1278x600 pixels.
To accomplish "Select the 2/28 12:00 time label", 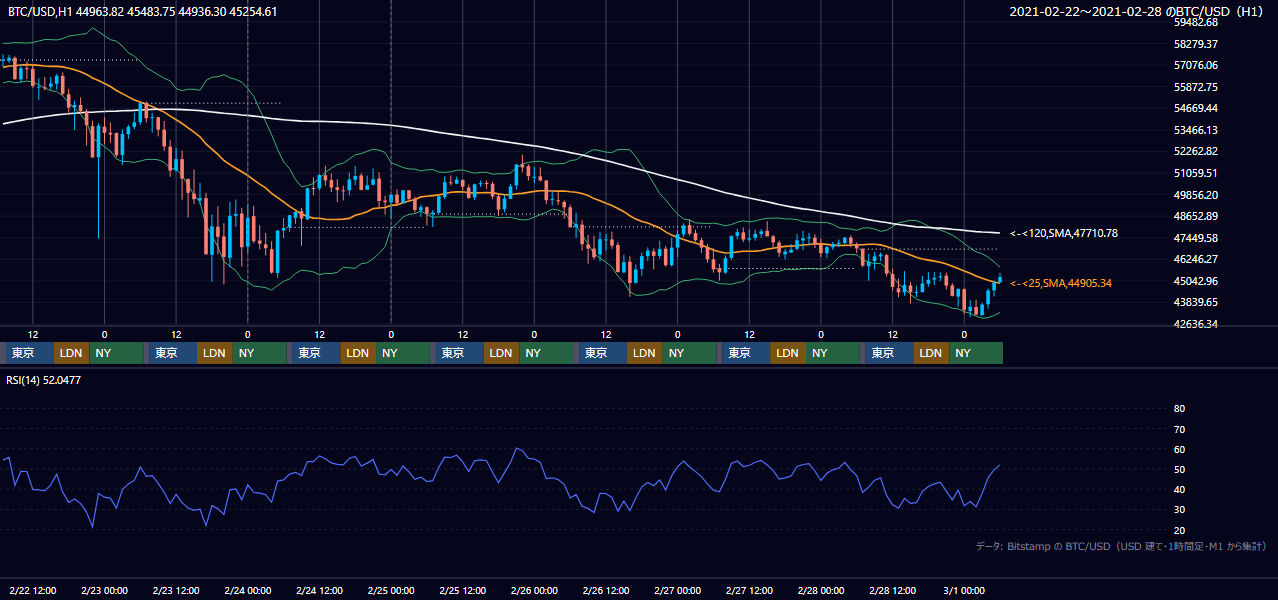I will pos(893,590).
